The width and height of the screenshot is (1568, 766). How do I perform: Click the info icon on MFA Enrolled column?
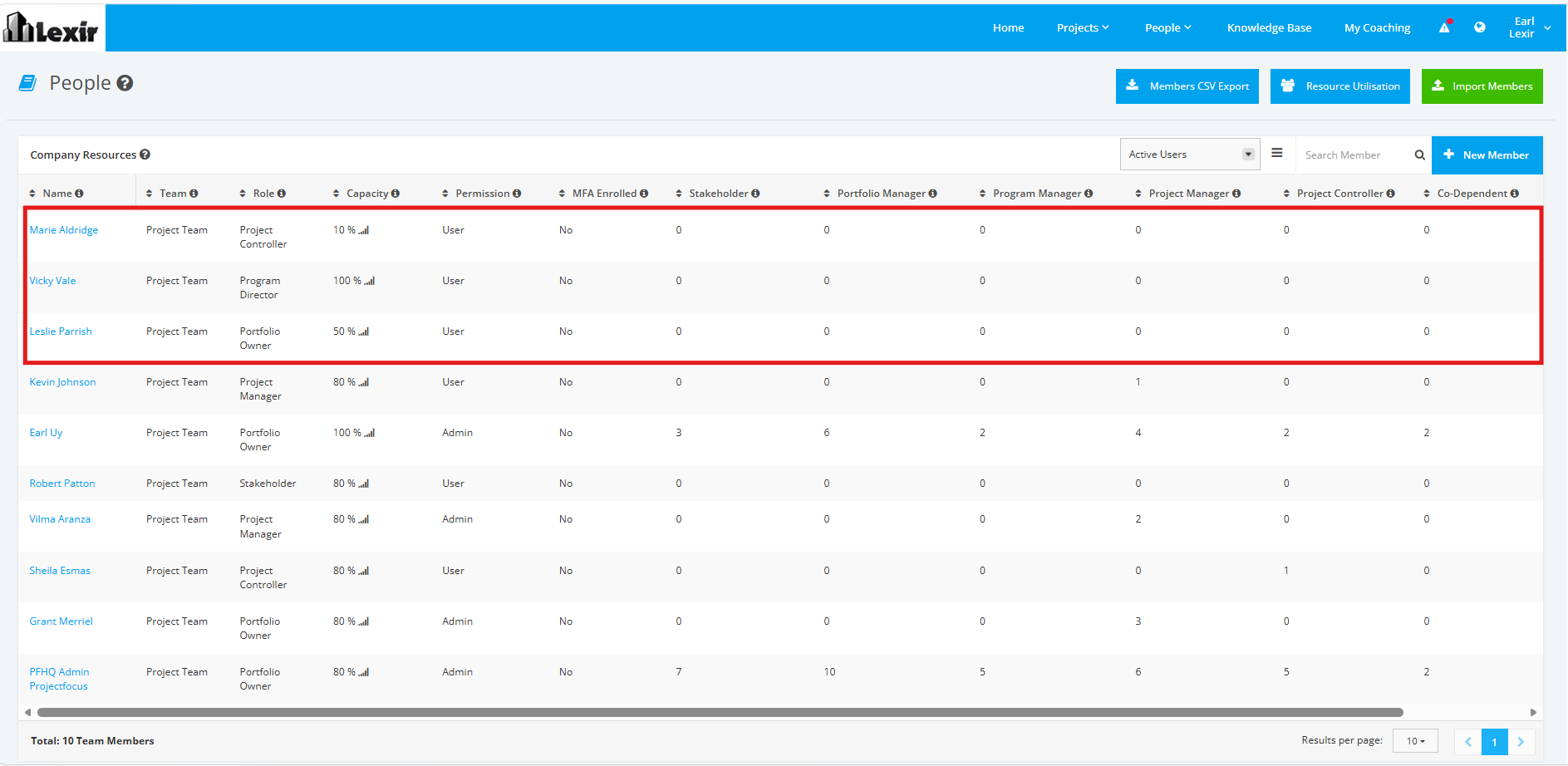(x=644, y=194)
